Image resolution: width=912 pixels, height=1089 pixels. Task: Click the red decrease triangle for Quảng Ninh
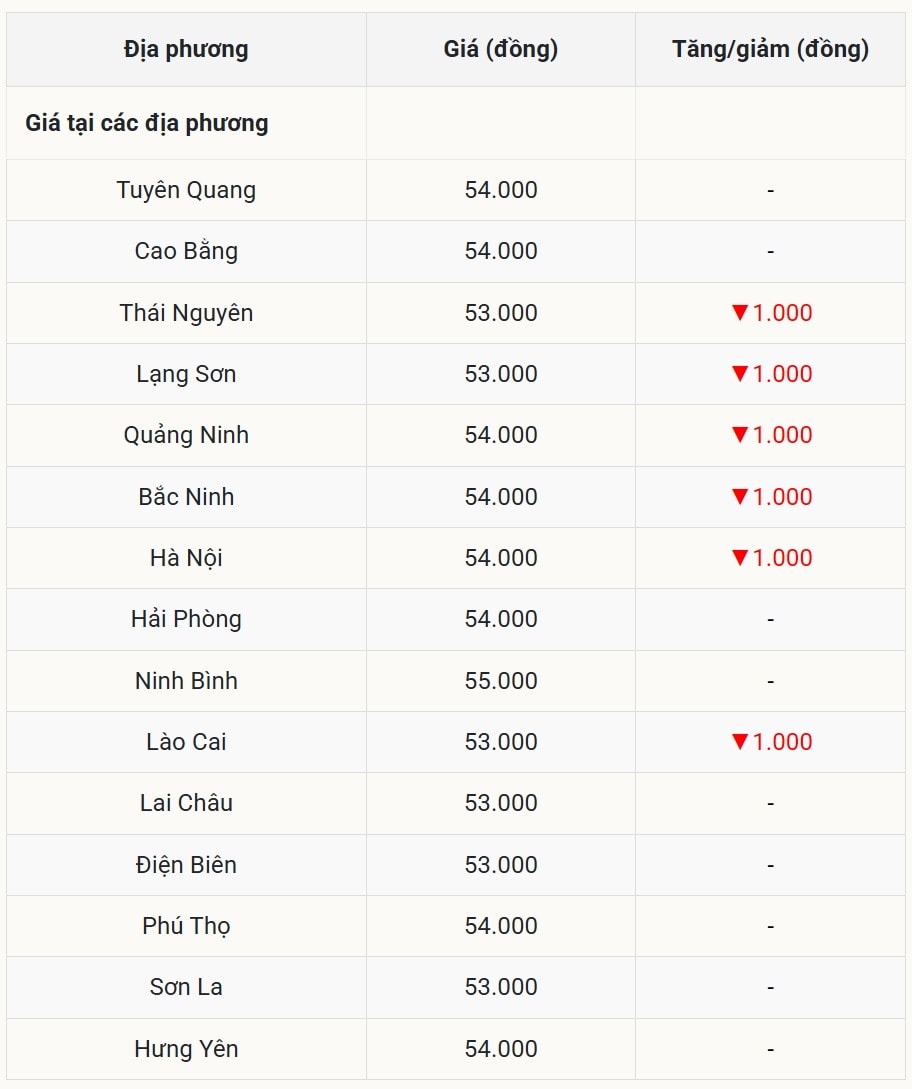[740, 434]
